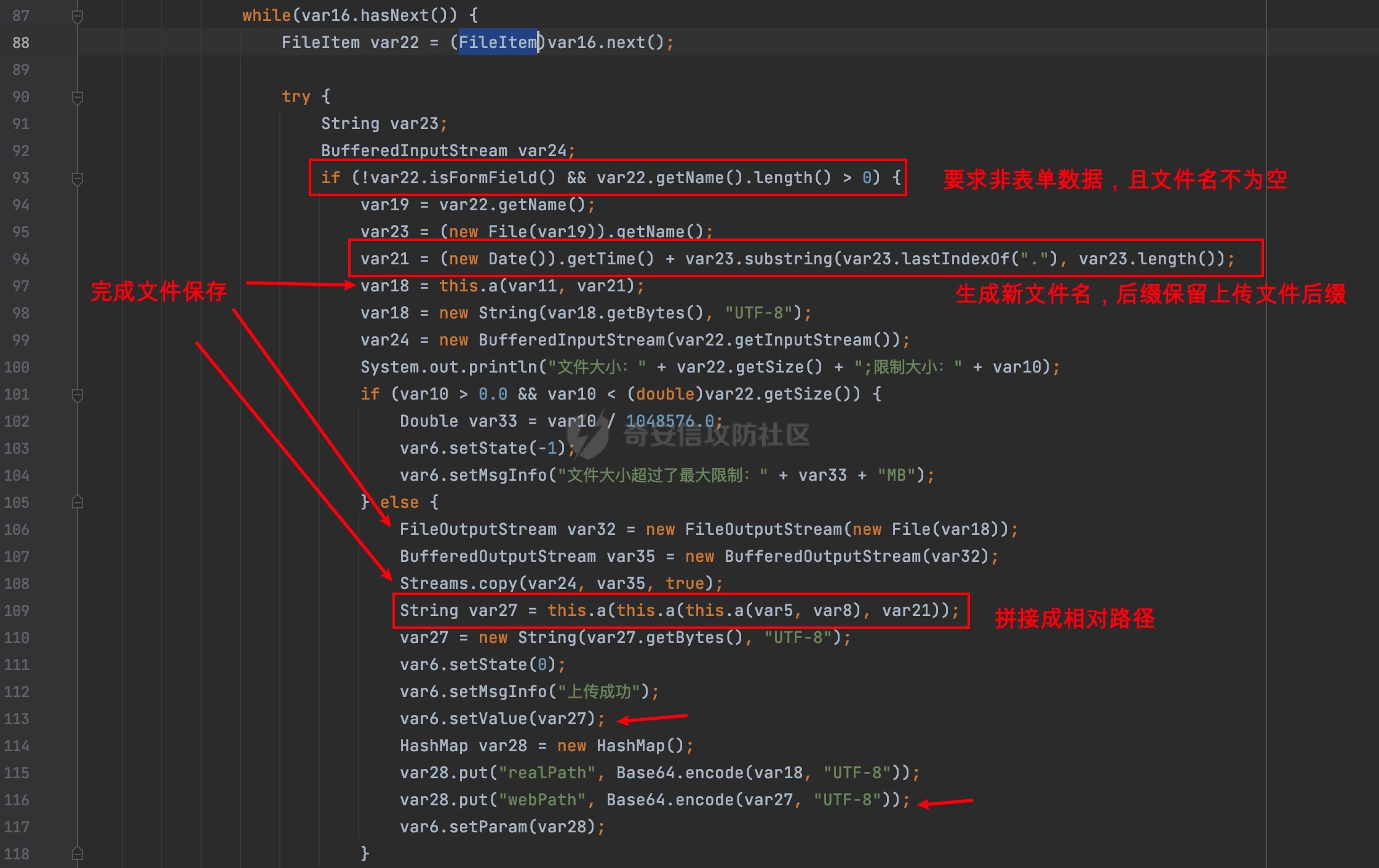1379x868 pixels.
Task: Click the 0.0 literal on line 101
Action: [493, 394]
